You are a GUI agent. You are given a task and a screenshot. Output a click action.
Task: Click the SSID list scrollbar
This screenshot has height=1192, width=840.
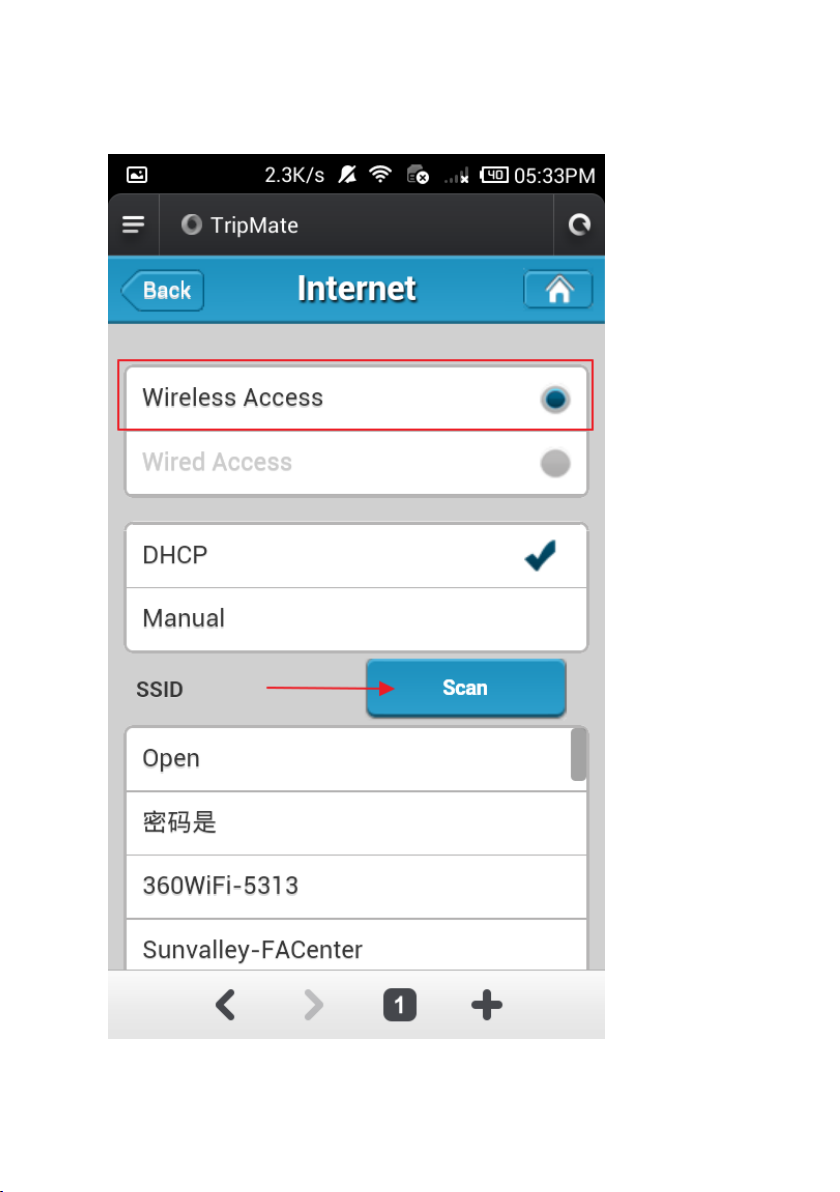click(578, 754)
